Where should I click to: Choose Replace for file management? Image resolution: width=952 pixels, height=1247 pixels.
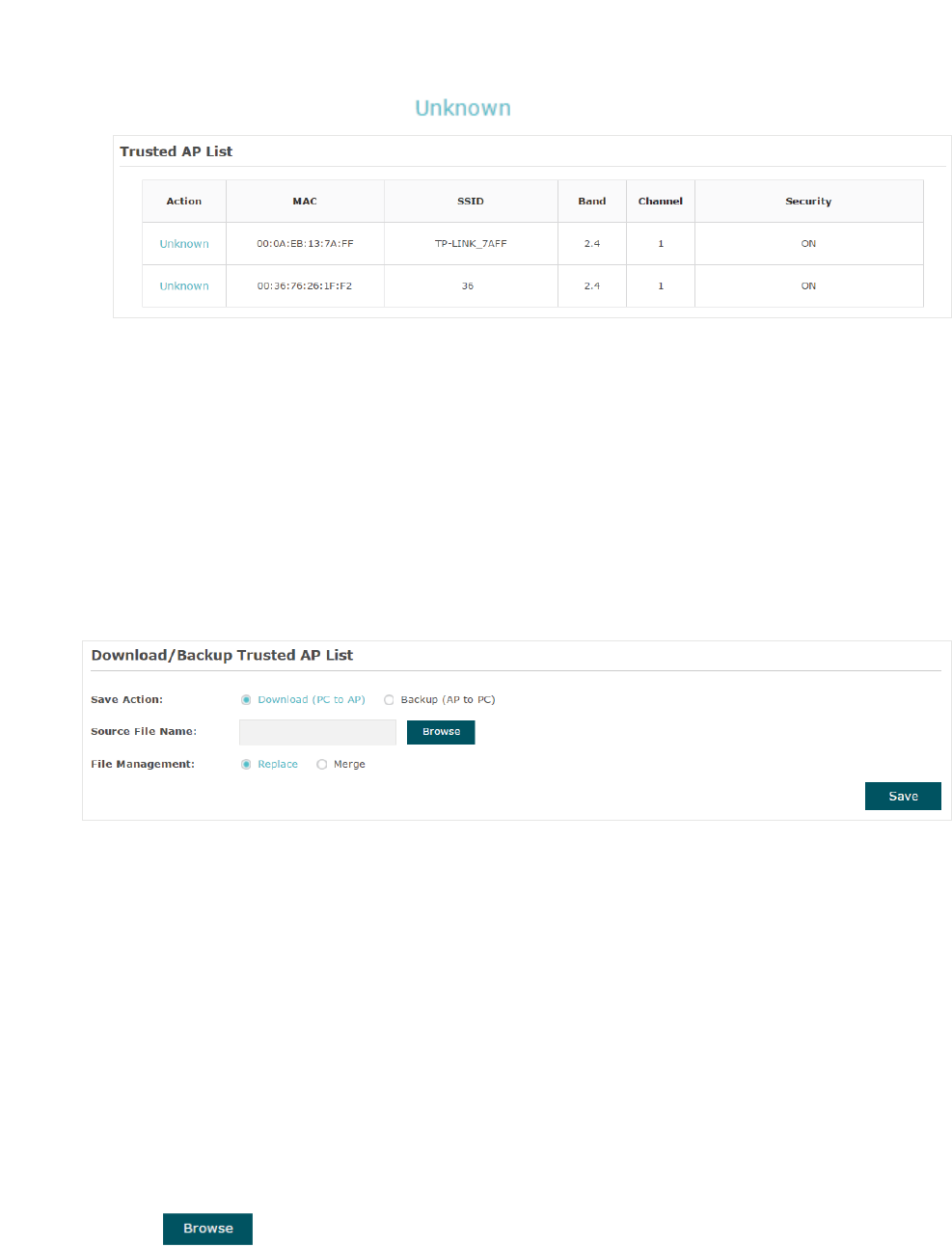[246, 765]
